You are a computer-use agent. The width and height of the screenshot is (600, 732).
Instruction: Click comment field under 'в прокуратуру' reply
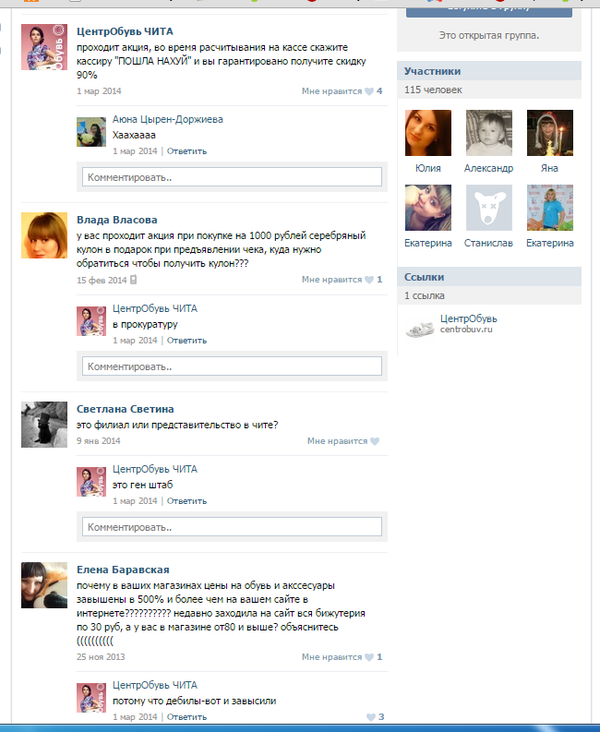point(232,366)
